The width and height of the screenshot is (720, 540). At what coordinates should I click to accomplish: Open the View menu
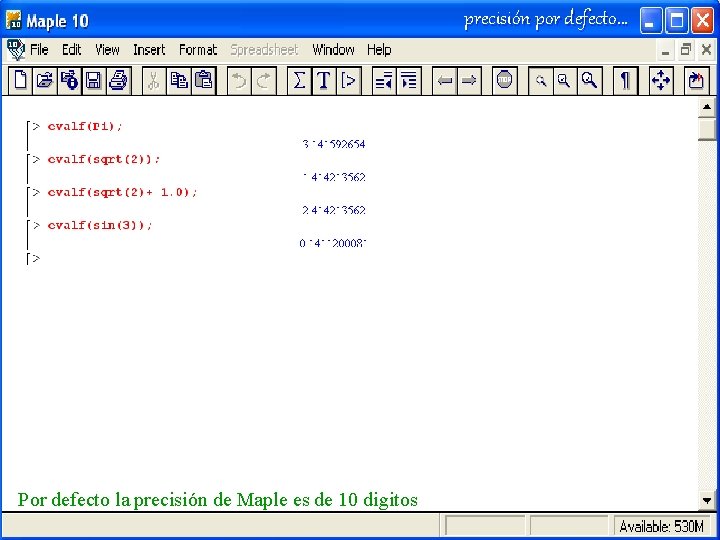click(x=107, y=50)
